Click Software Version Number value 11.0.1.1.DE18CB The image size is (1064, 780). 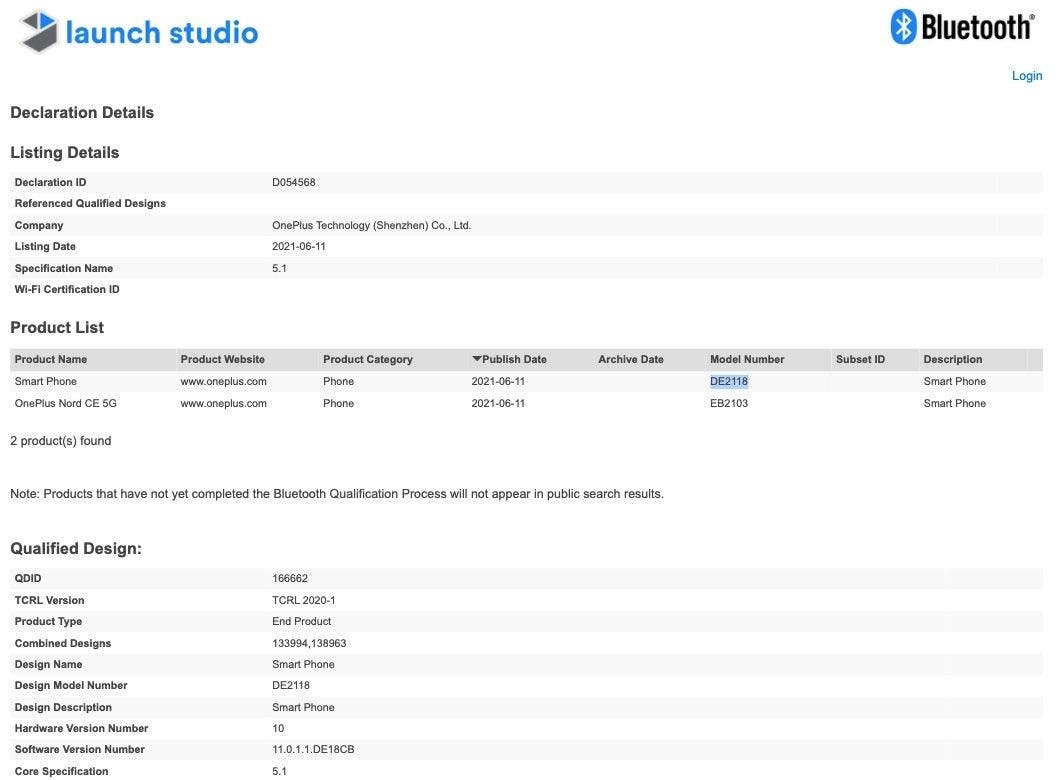313,749
